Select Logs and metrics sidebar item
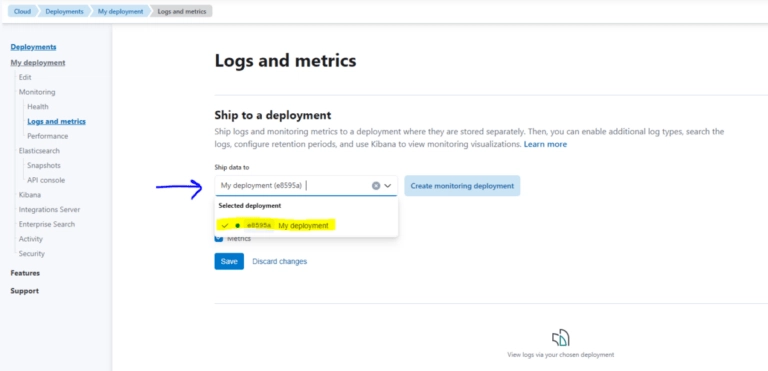 pos(56,122)
